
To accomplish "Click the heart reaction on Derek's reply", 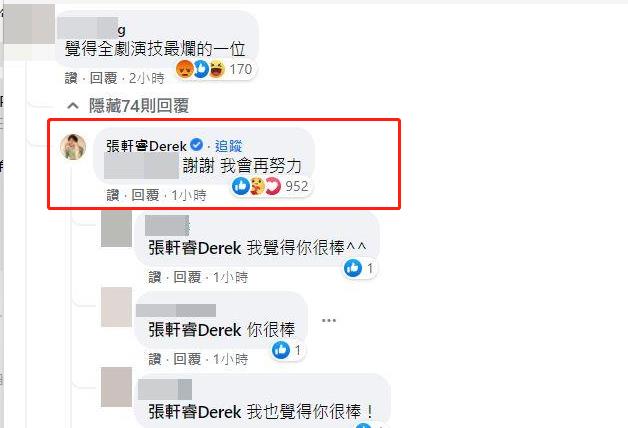I will [x=273, y=186].
